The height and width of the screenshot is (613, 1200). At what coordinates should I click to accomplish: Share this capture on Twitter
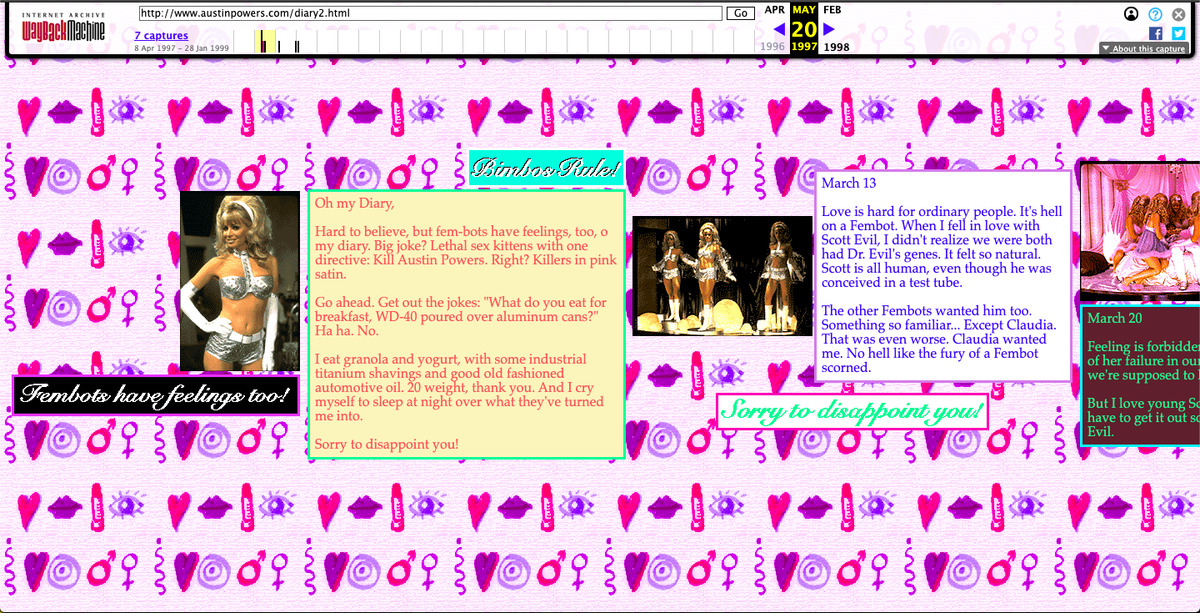coord(1178,33)
